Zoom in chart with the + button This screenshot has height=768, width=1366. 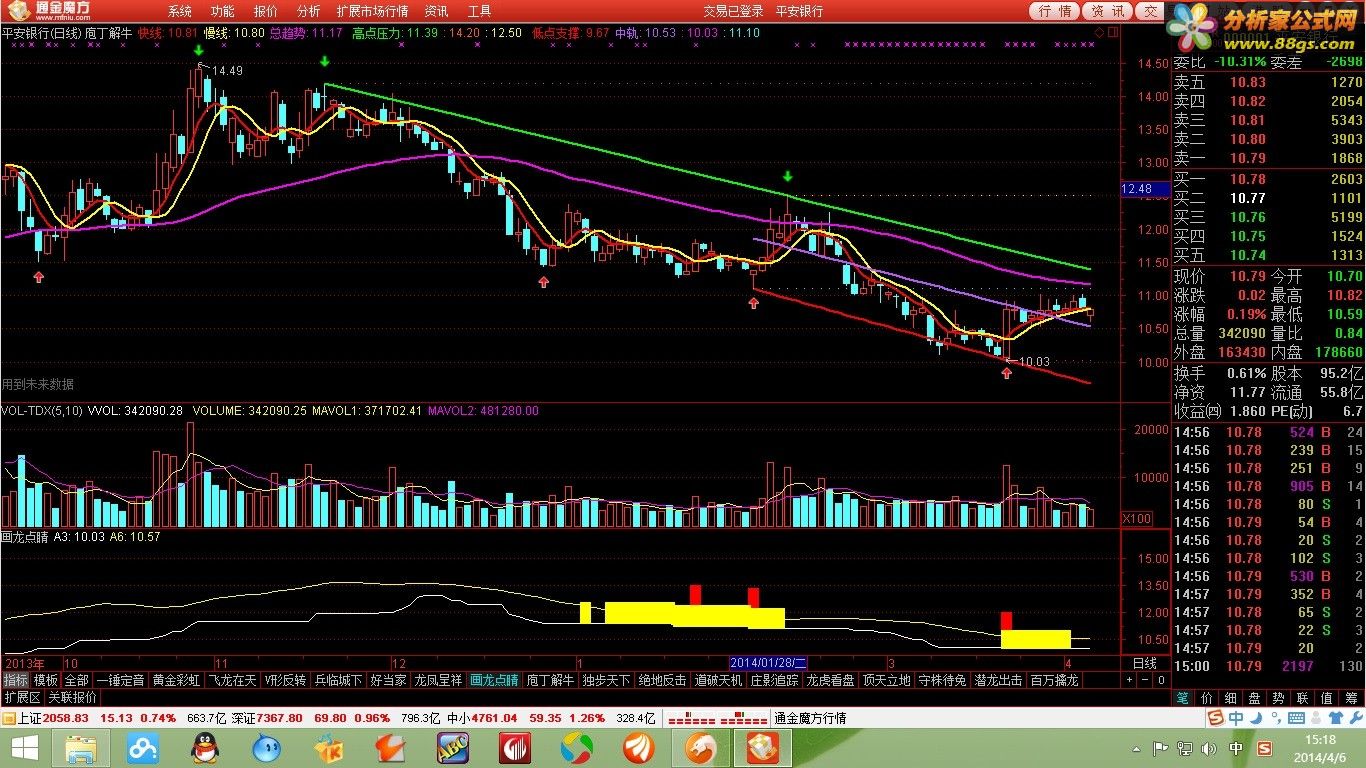click(1129, 680)
